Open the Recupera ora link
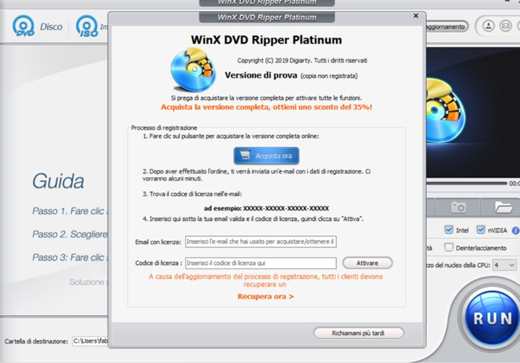 (266, 296)
